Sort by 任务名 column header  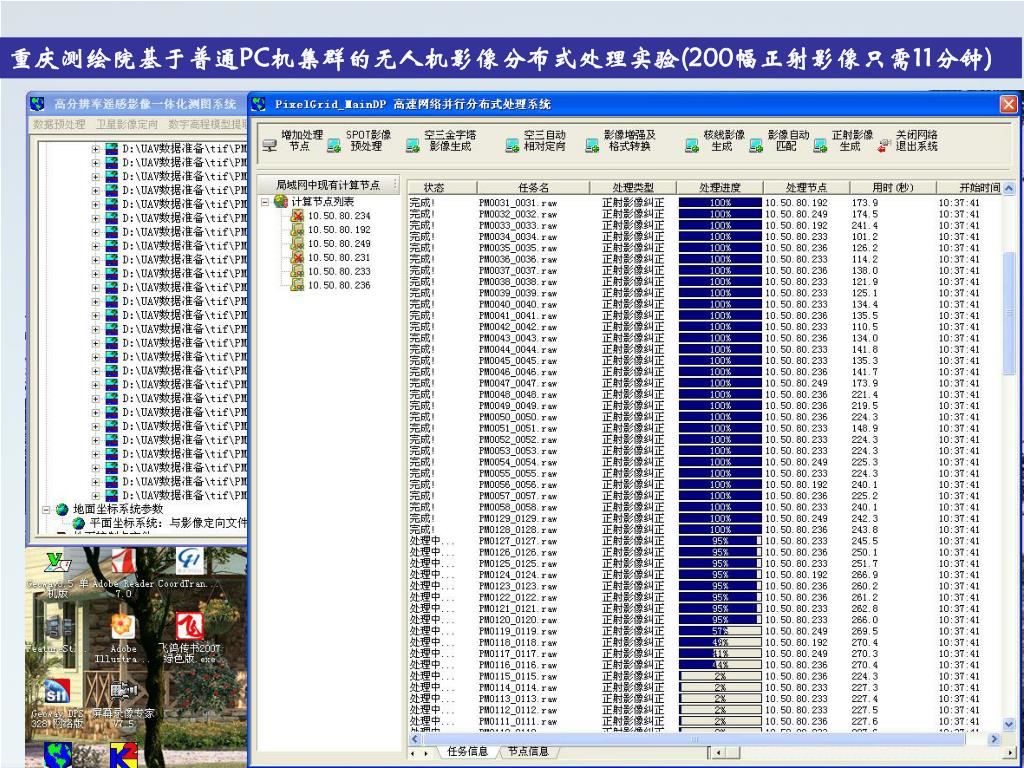534,187
